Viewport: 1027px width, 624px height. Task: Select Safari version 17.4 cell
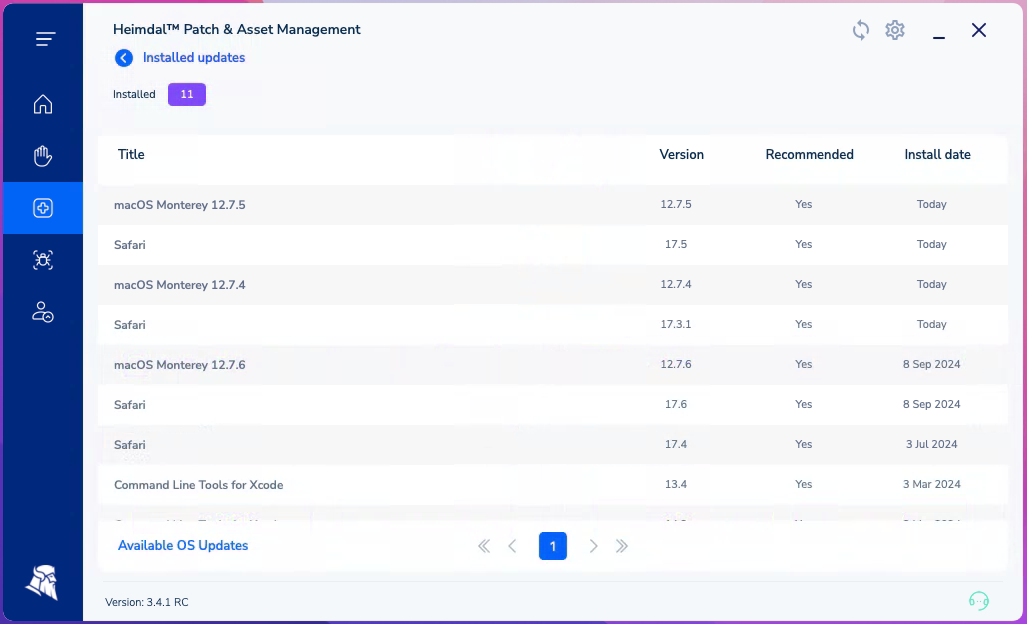click(676, 444)
